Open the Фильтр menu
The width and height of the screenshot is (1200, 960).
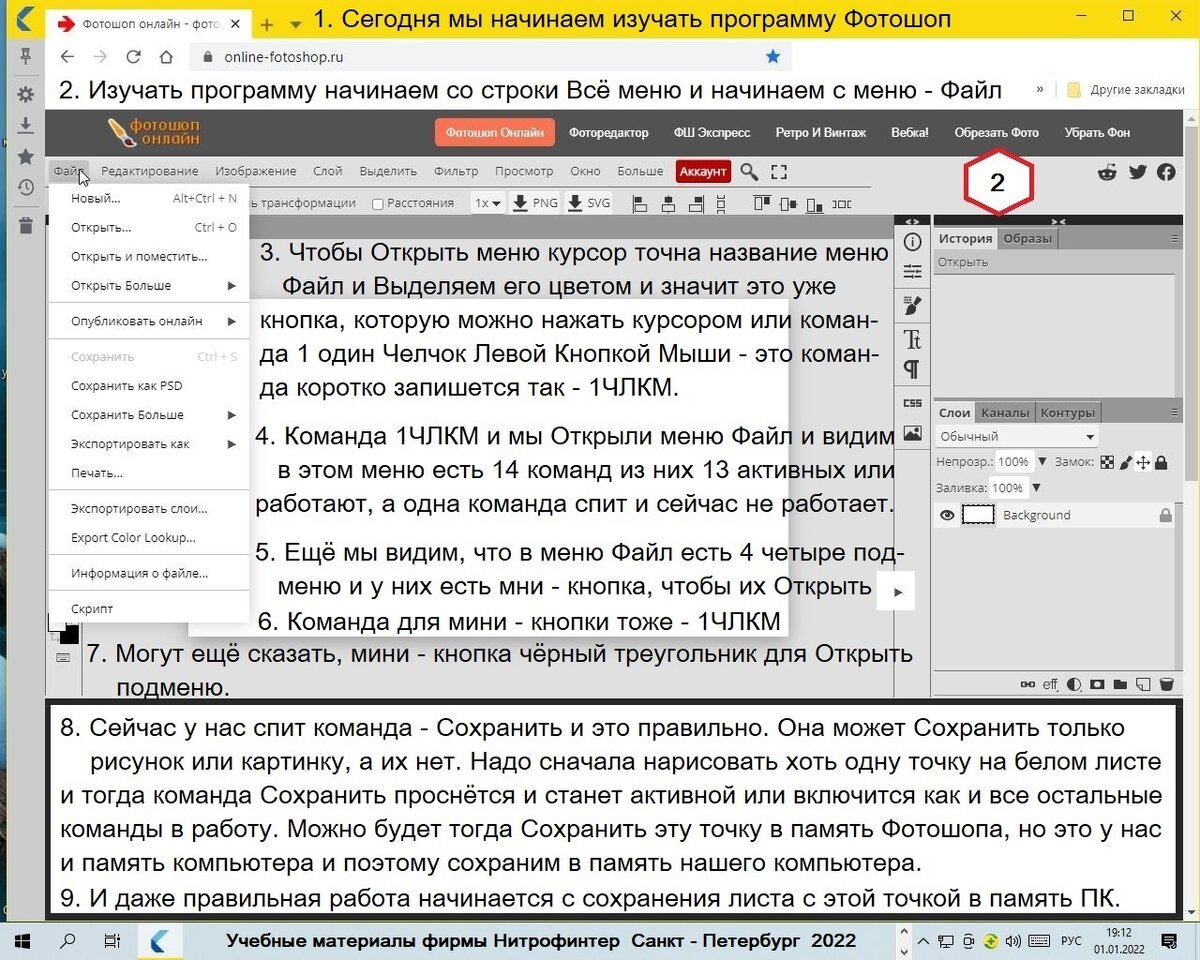(x=456, y=171)
